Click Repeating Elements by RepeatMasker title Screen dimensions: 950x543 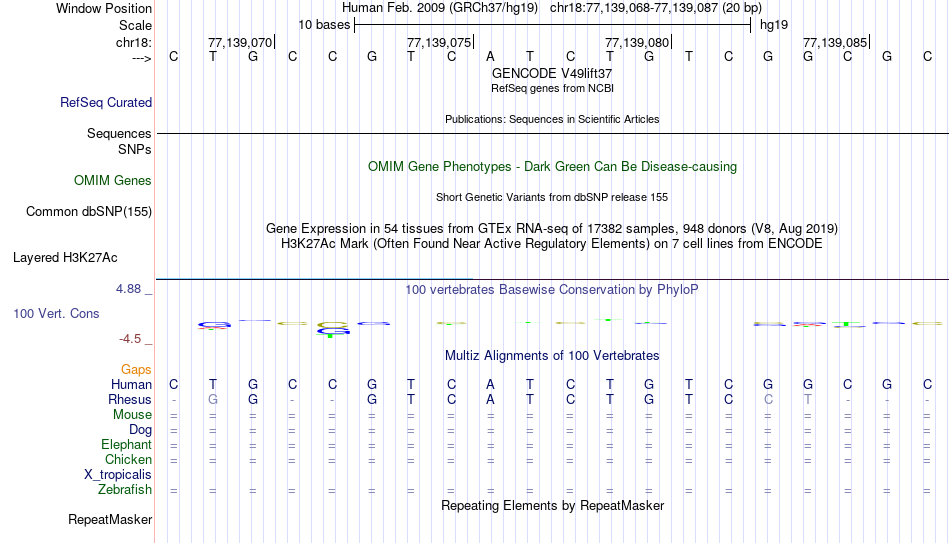point(552,505)
